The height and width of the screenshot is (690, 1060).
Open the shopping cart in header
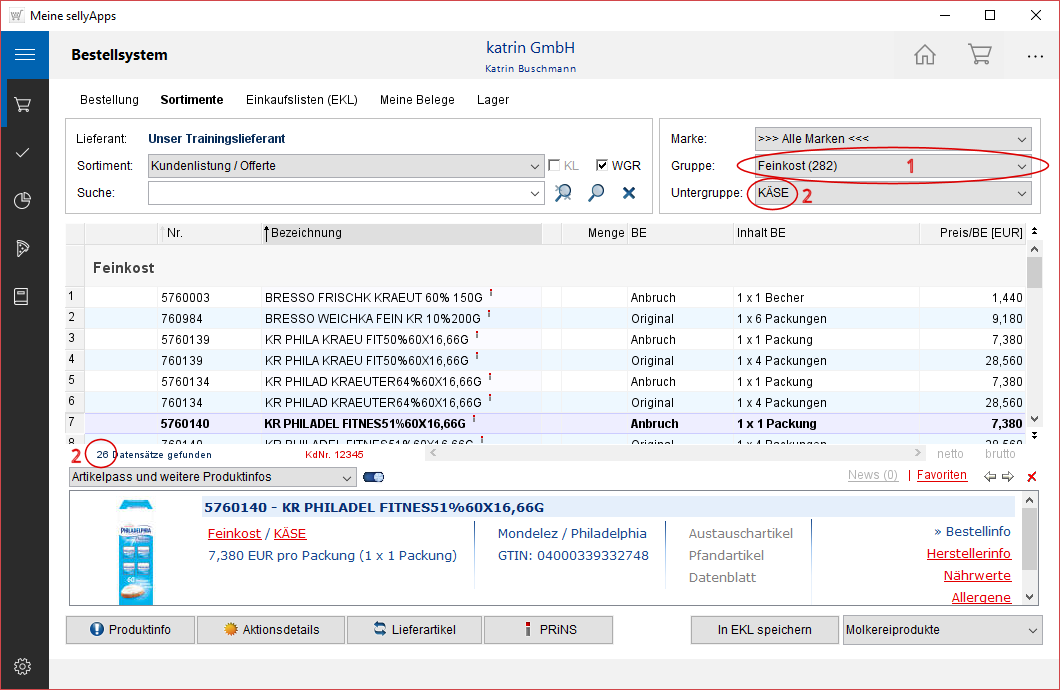[979, 55]
